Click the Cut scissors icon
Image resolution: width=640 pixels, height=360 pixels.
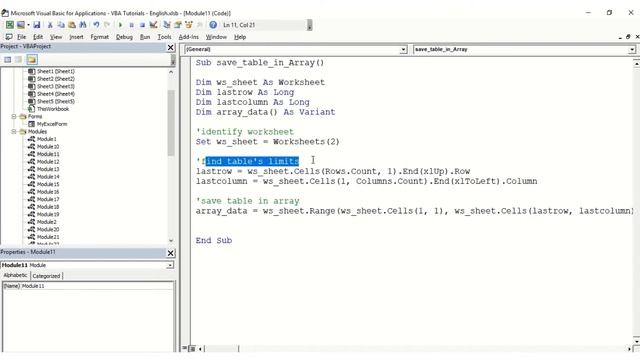click(50, 25)
